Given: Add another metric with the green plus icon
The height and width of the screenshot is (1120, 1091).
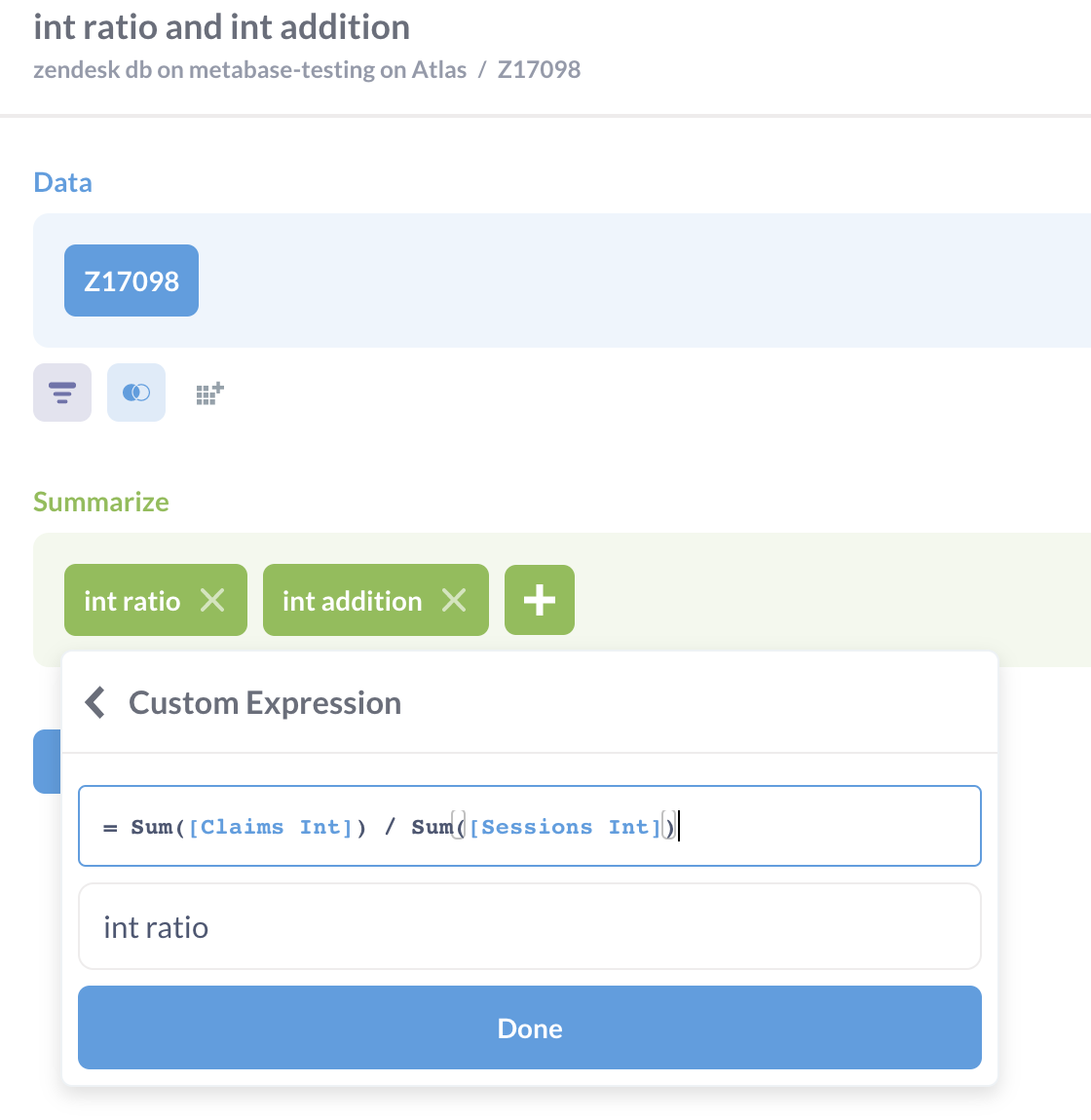Looking at the screenshot, I should (539, 600).
